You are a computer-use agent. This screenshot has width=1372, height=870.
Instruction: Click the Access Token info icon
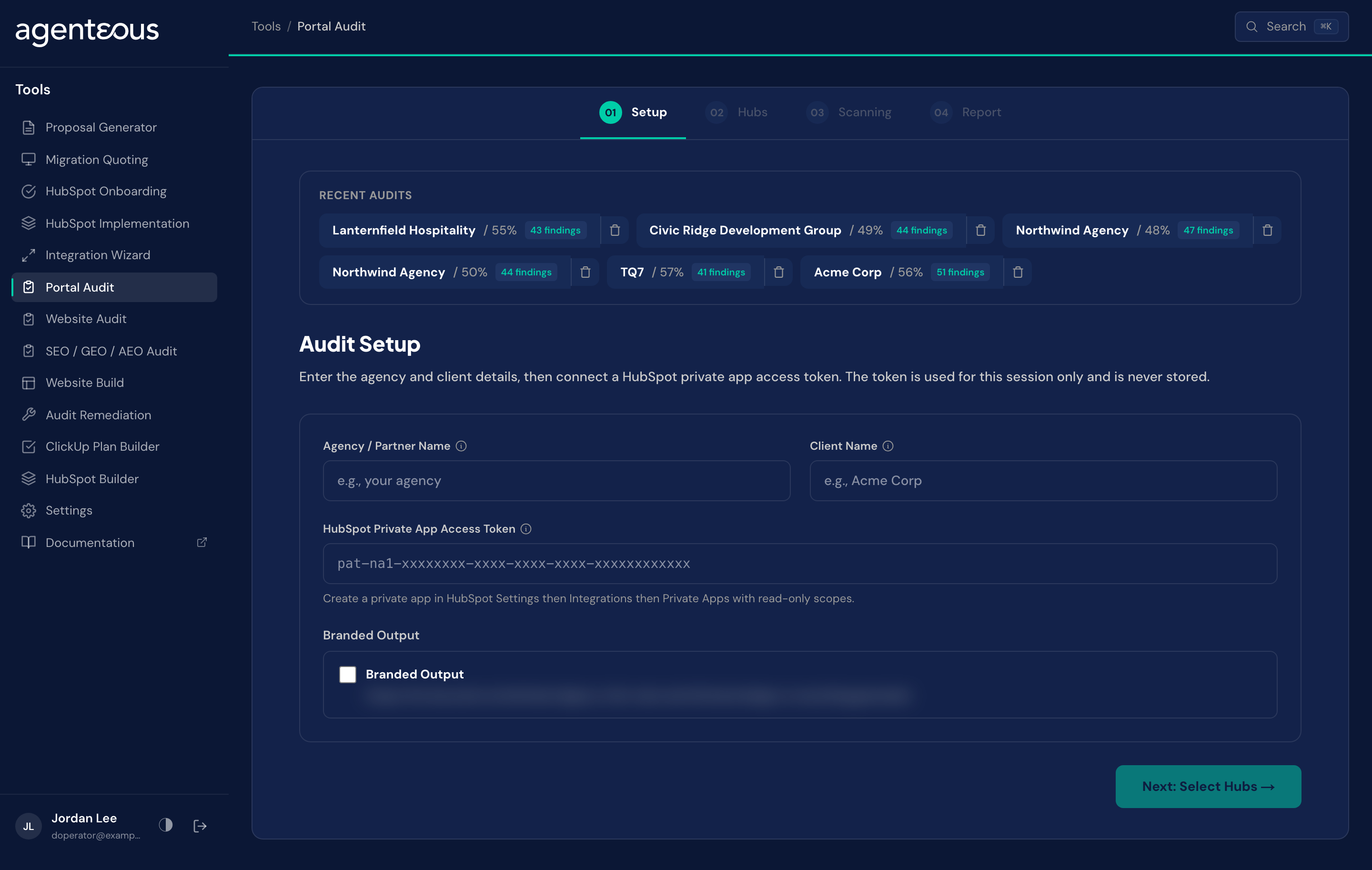(x=526, y=529)
